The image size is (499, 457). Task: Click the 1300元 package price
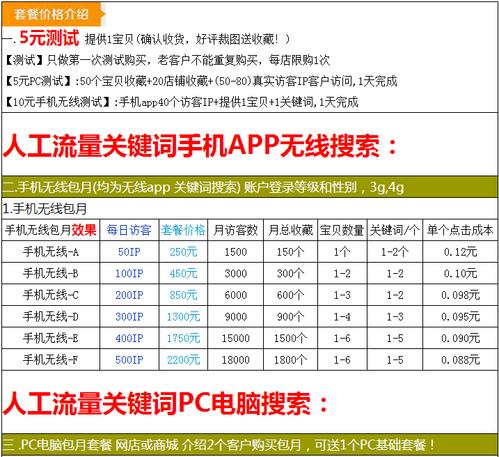point(183,317)
